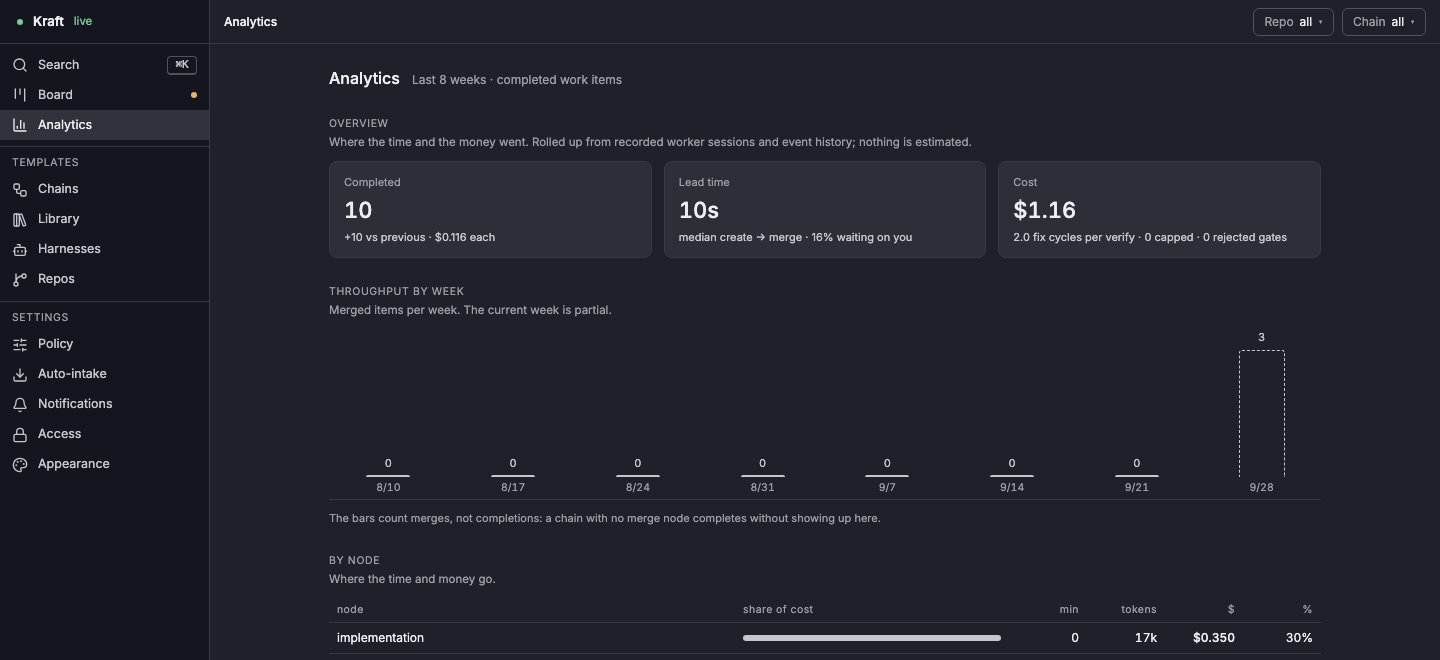This screenshot has width=1440, height=660.
Task: Click the Library books icon
Action: point(20,219)
